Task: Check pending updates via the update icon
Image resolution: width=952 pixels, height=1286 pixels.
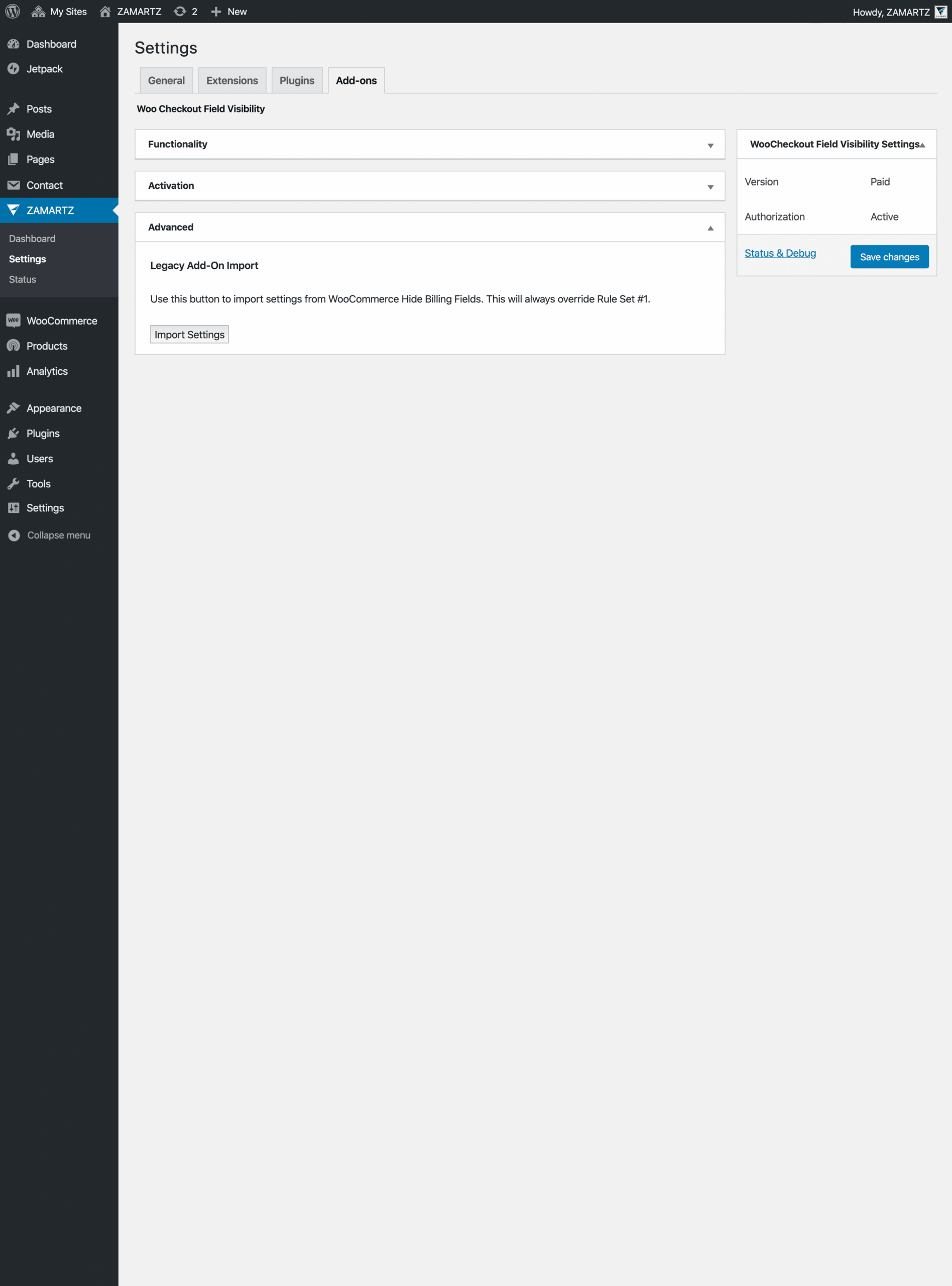Action: 185,11
